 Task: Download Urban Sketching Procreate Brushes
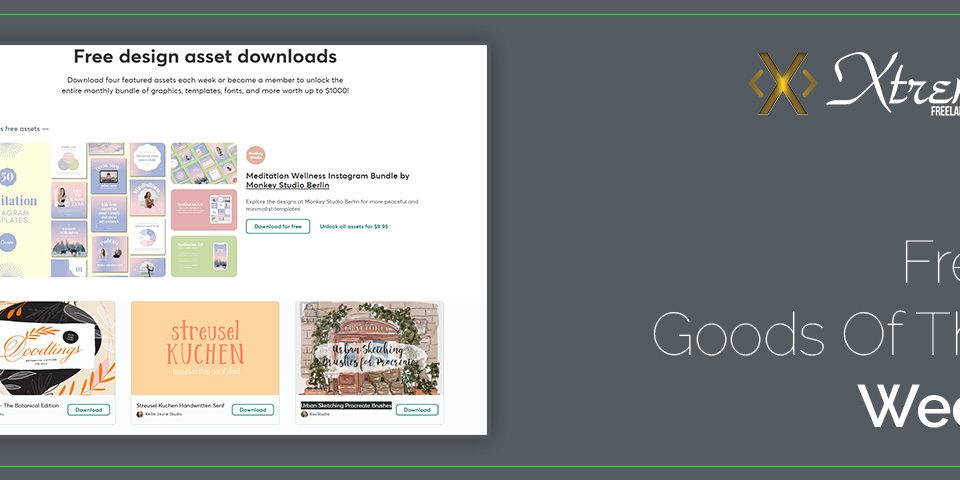(417, 410)
